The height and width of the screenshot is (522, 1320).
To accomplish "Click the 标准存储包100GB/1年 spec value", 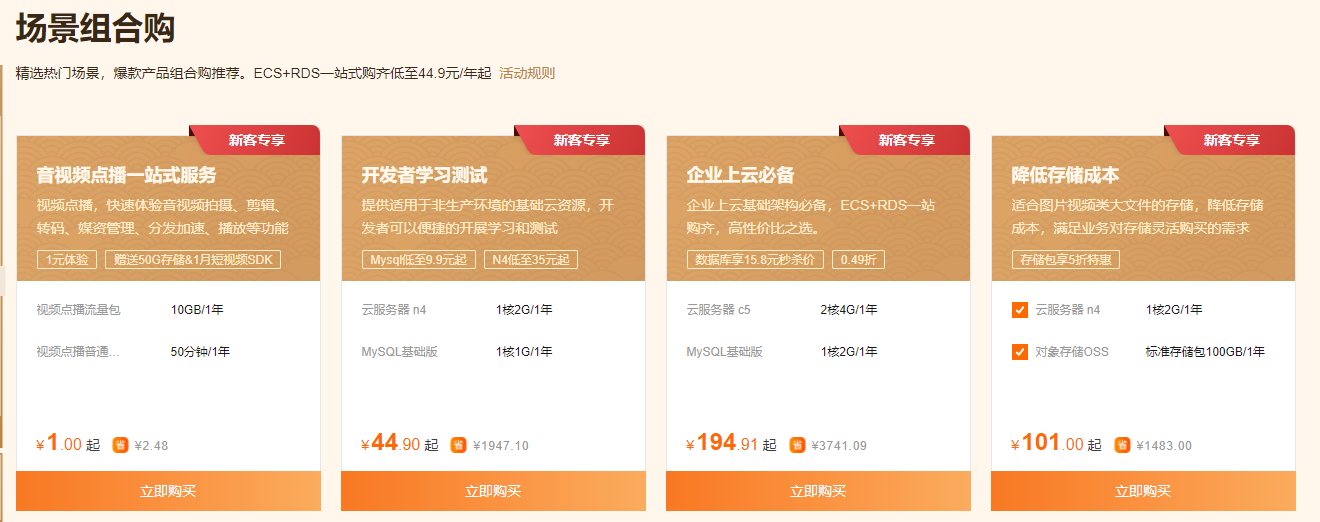I will click(x=1205, y=352).
